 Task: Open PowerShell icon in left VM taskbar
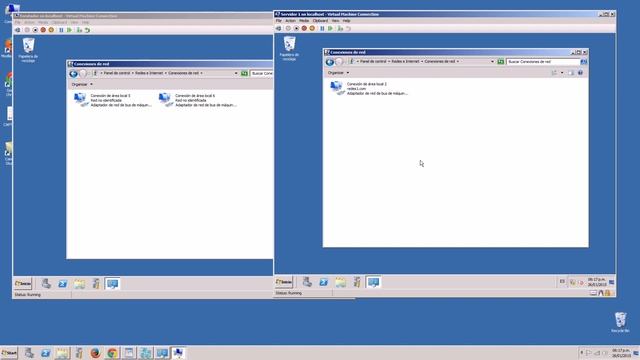pos(62,284)
